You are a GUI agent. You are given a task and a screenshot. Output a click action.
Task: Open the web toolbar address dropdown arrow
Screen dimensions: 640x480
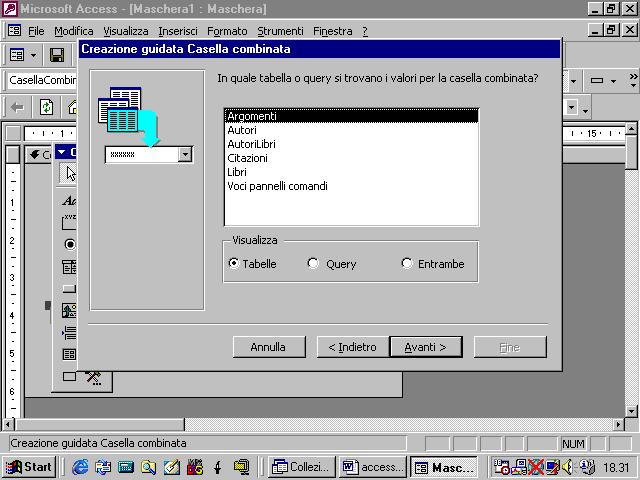coord(572,107)
